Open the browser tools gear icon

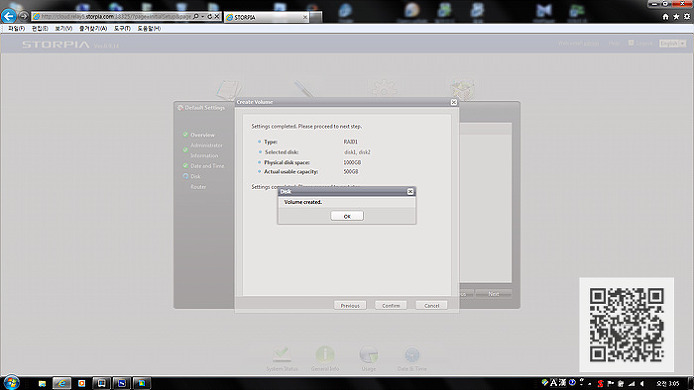687,17
